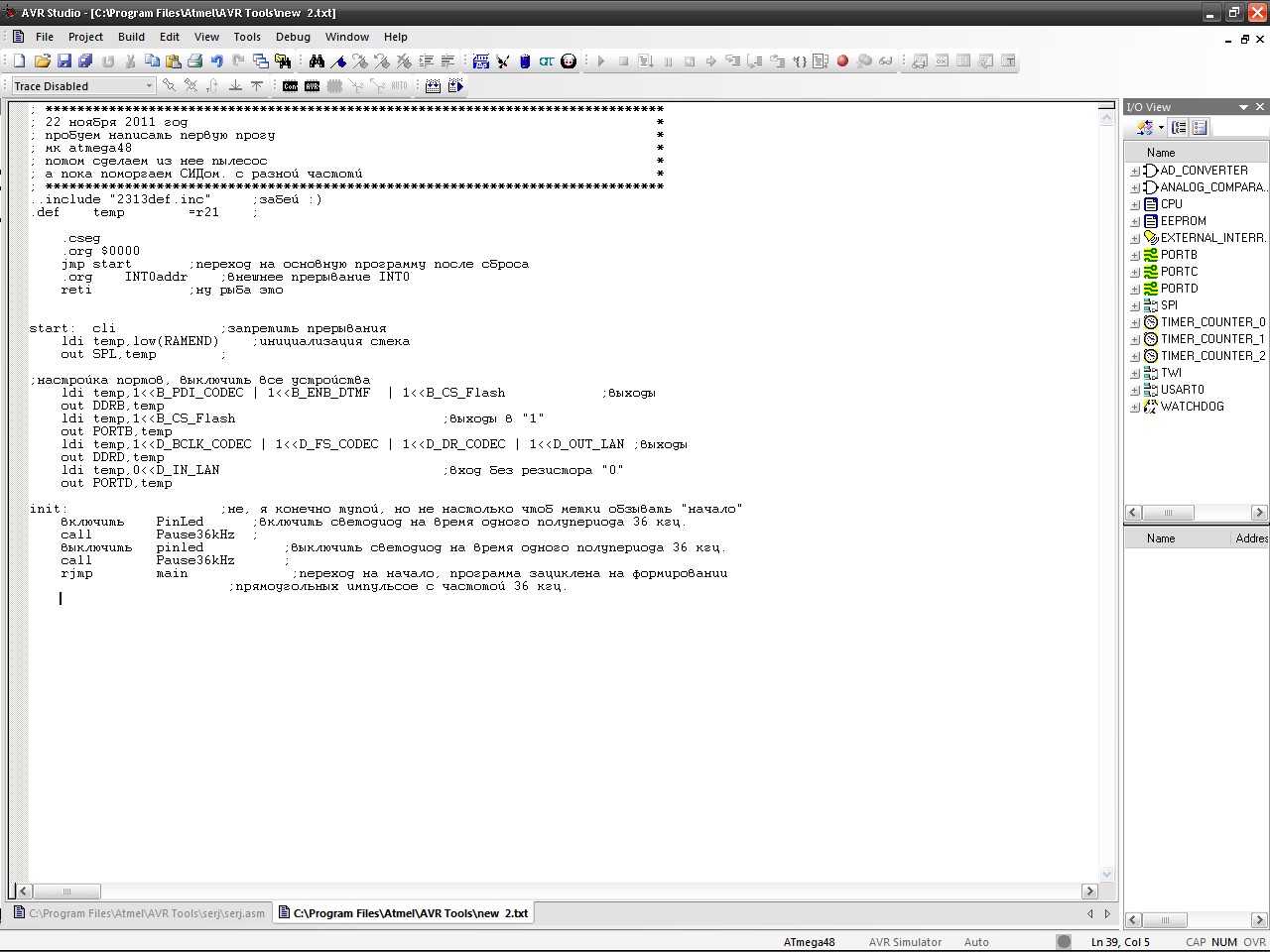Click the red breakpoint circle icon
Image resolution: width=1270 pixels, height=952 pixels.
point(842,61)
